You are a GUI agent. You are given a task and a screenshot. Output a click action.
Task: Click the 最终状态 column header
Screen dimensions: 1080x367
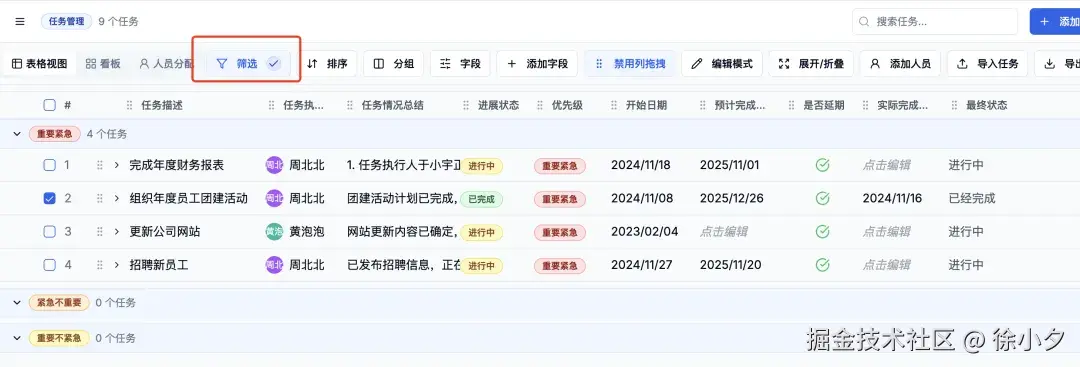coord(986,105)
